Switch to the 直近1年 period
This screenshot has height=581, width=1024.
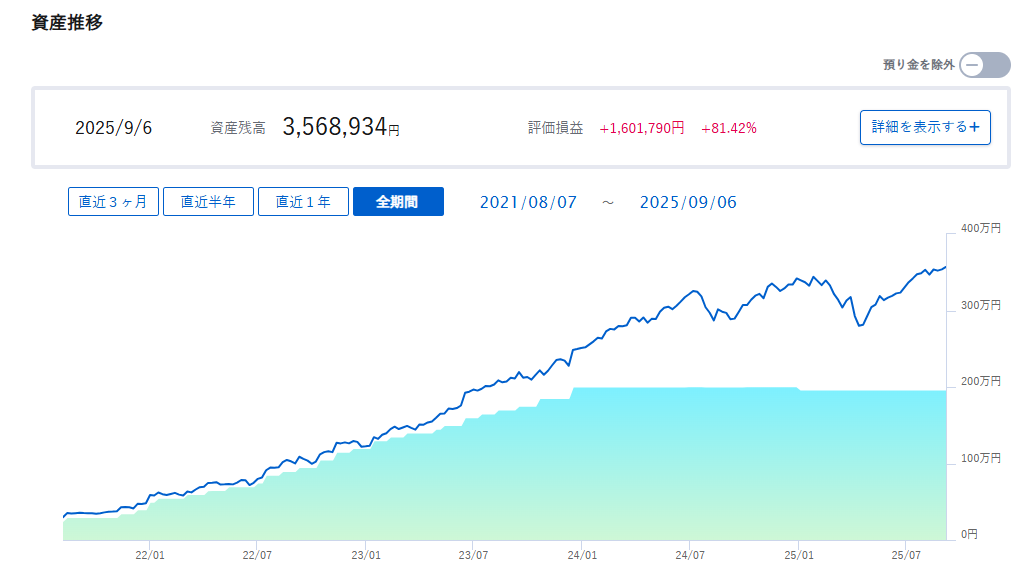(303, 202)
